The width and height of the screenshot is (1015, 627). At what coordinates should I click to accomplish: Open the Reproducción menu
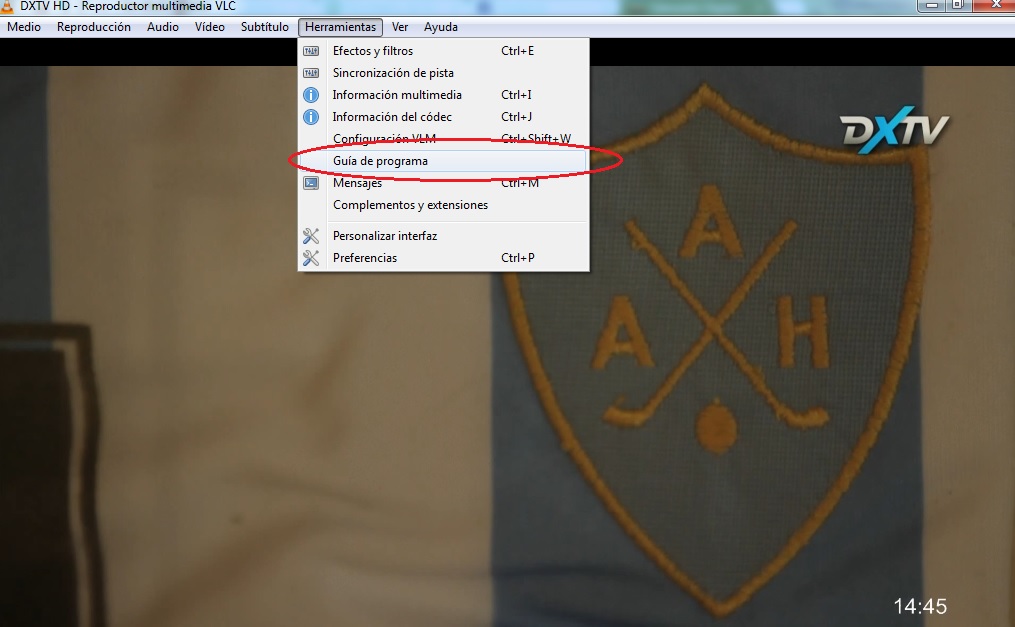tap(94, 27)
